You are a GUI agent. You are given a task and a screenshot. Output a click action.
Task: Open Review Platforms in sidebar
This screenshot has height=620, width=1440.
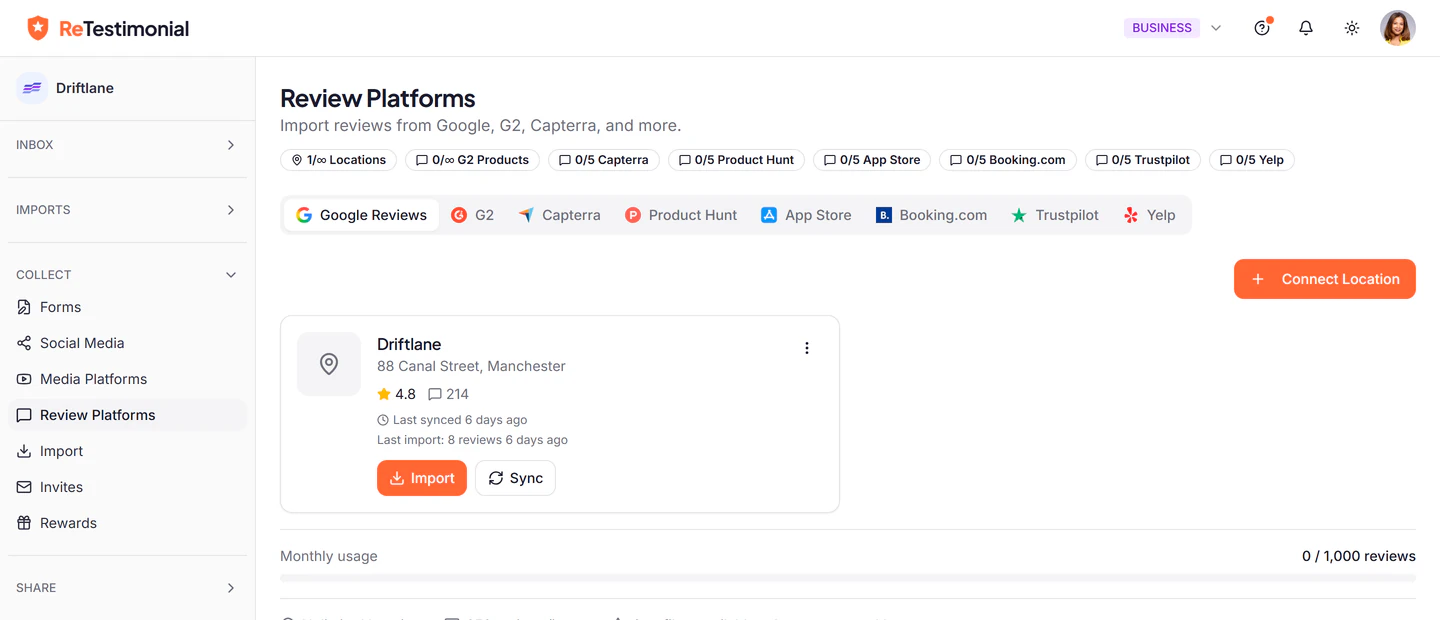click(x=127, y=415)
